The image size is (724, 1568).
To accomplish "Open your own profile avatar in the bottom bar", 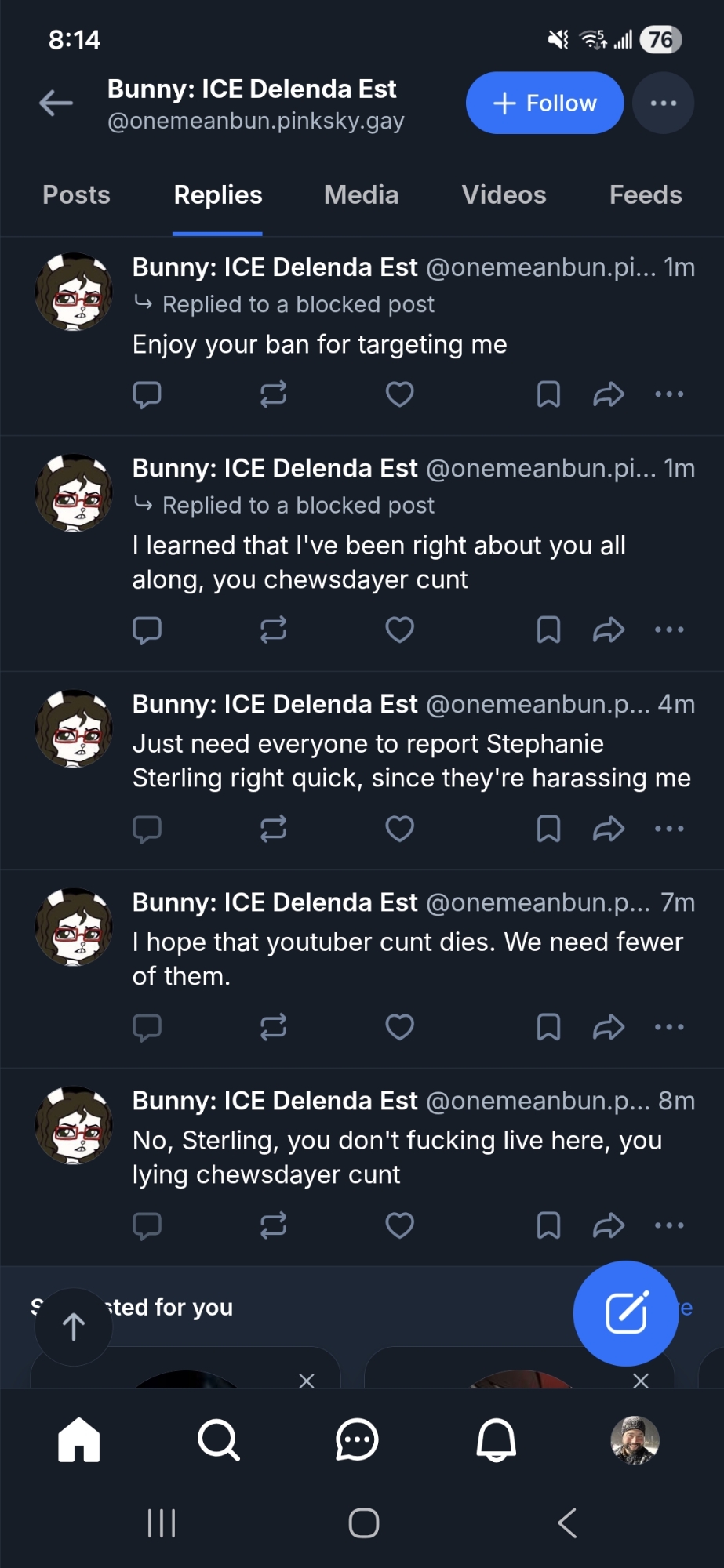I will pos(635,1440).
